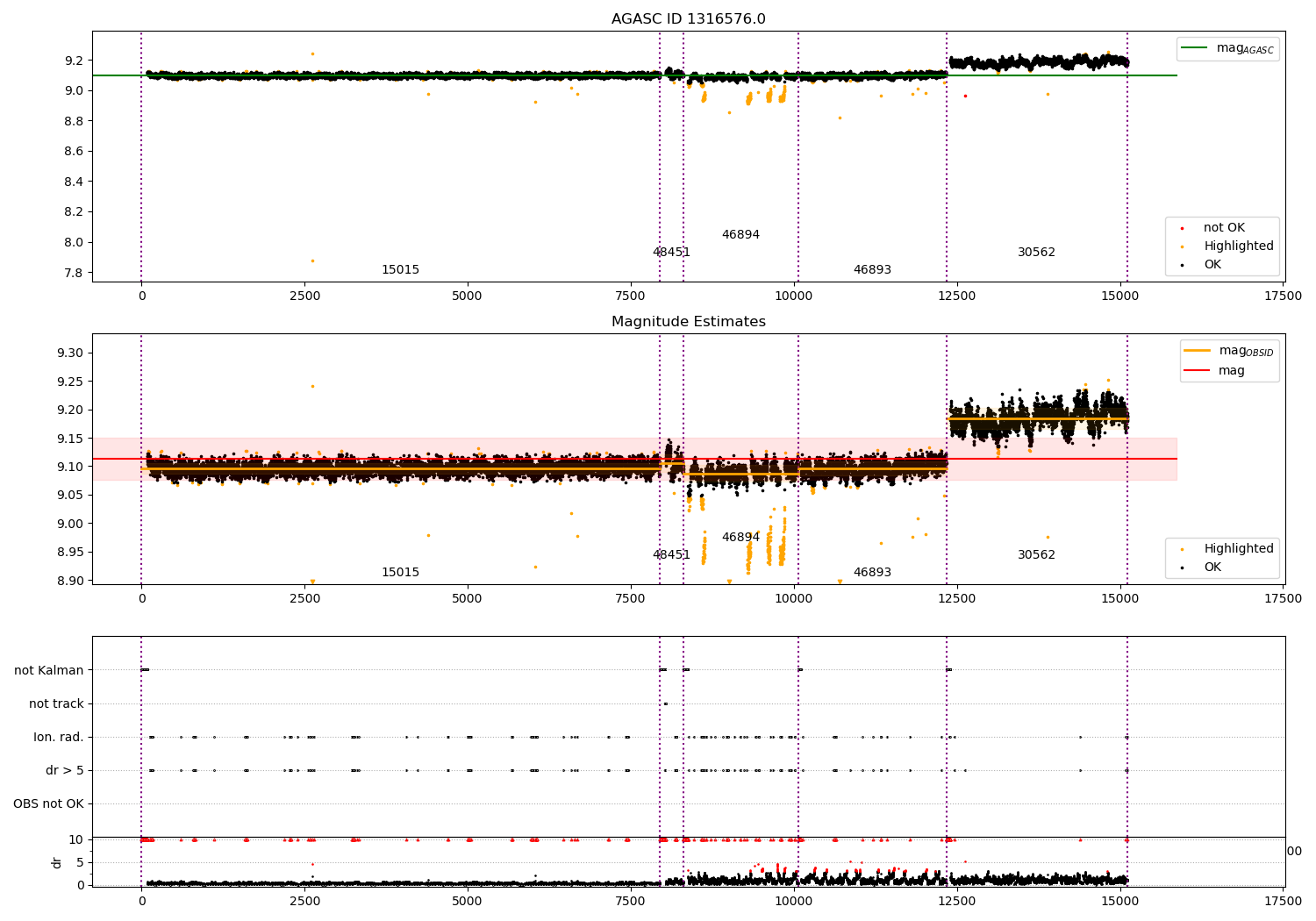This screenshot has width=1316, height=921.
Task: Click x-axis tick 17500 under top plot
Action: pos(1283,296)
